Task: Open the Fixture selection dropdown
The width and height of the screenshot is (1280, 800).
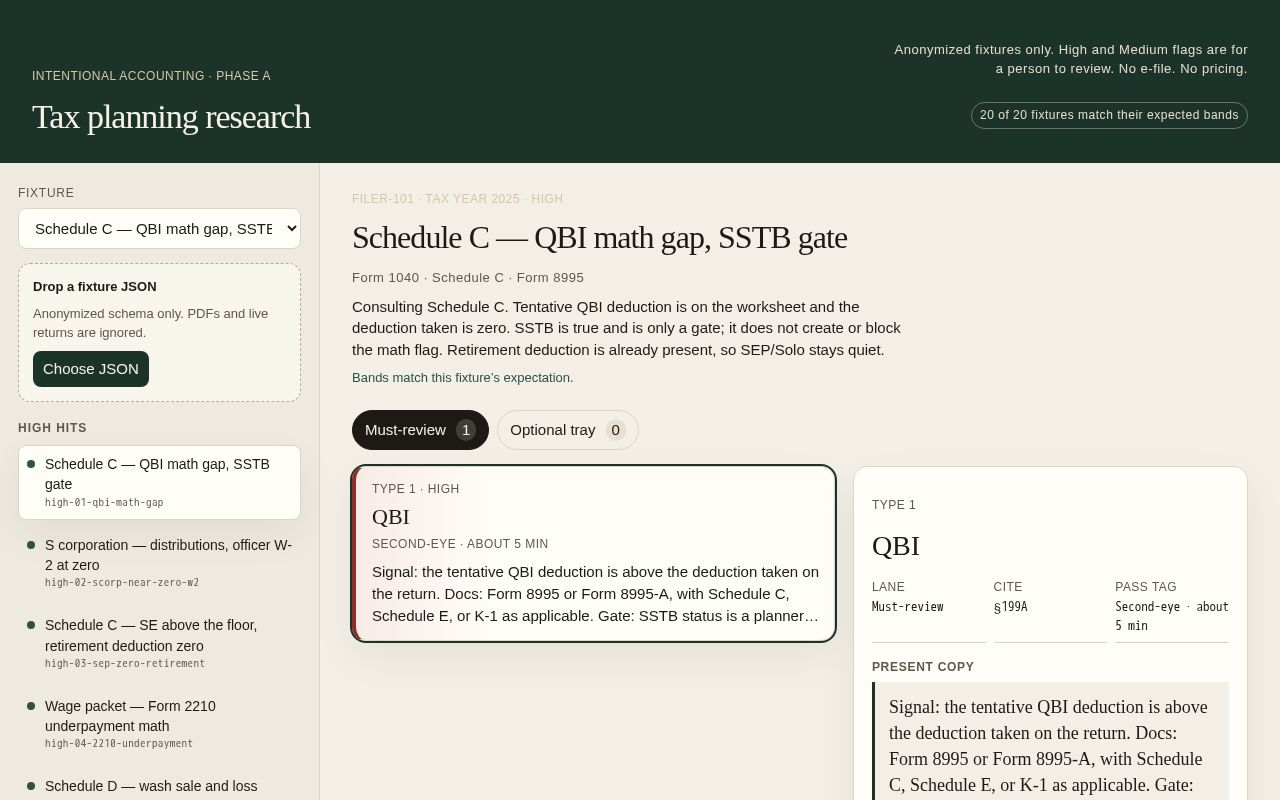Action: coord(159,229)
